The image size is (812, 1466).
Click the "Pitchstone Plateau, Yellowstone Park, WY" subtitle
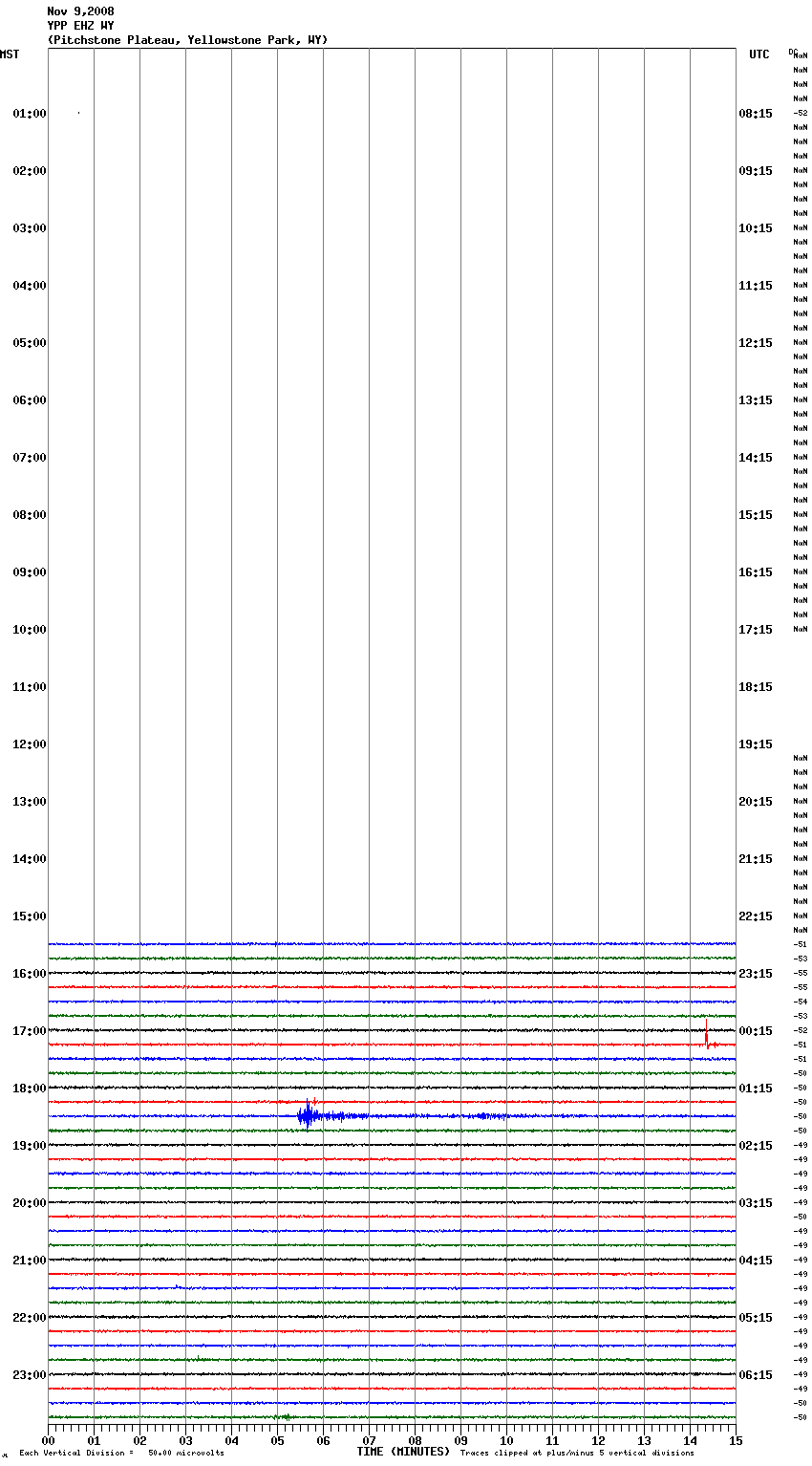pos(187,40)
